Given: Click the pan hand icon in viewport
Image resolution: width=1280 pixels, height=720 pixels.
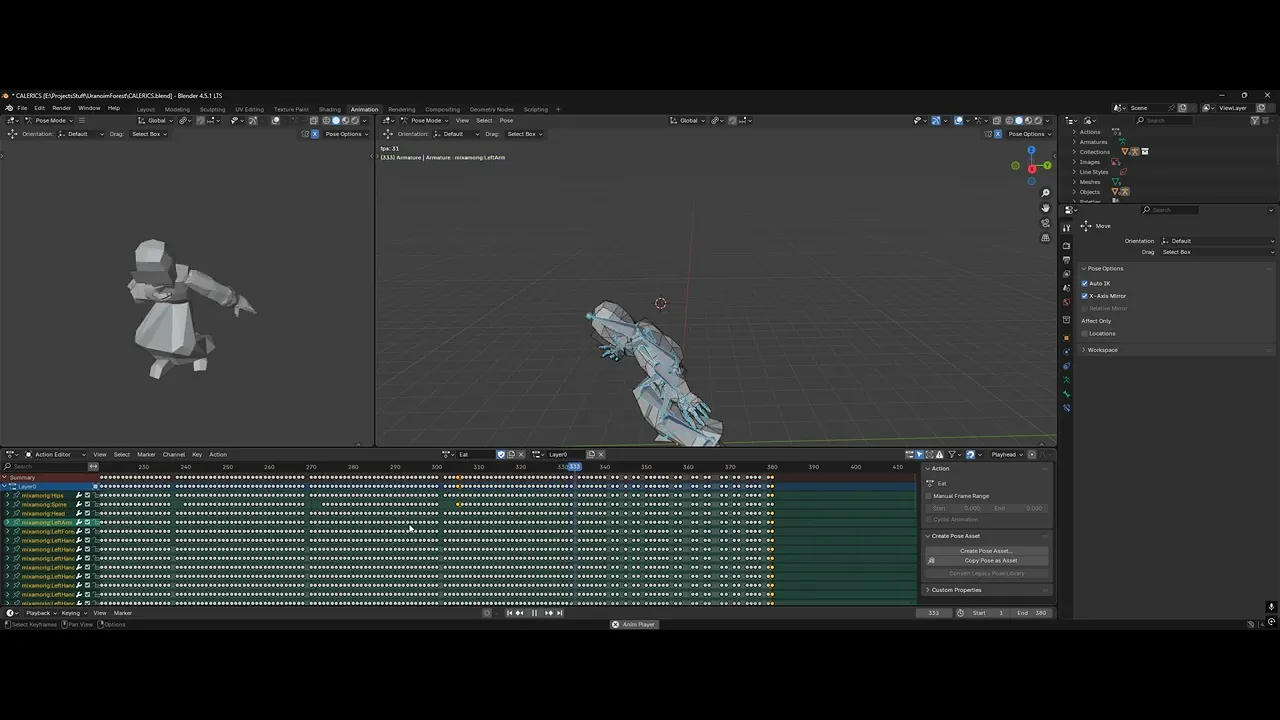Looking at the screenshot, I should [1045, 208].
